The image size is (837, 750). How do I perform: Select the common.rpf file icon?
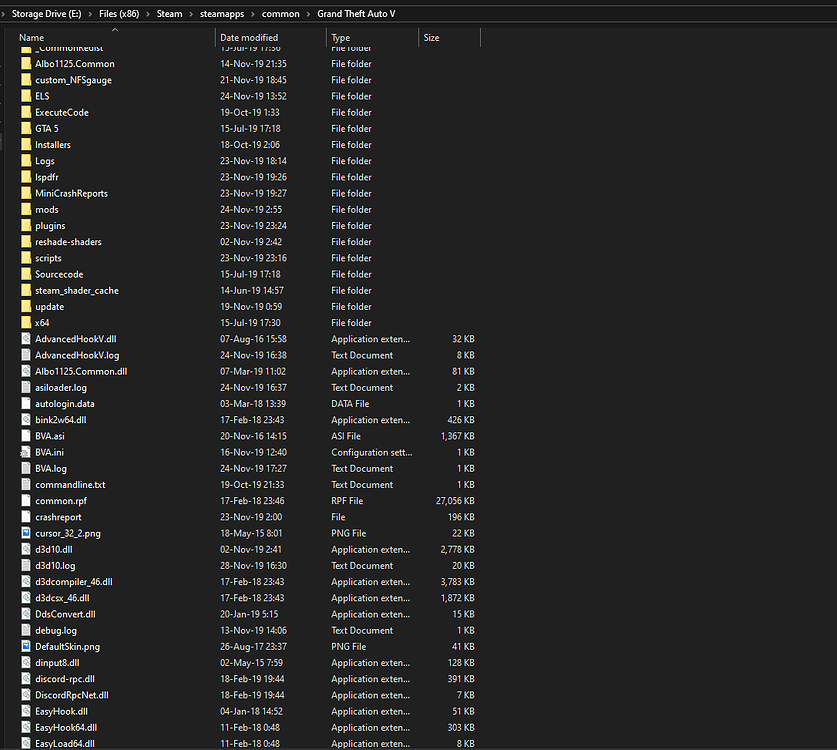click(25, 500)
